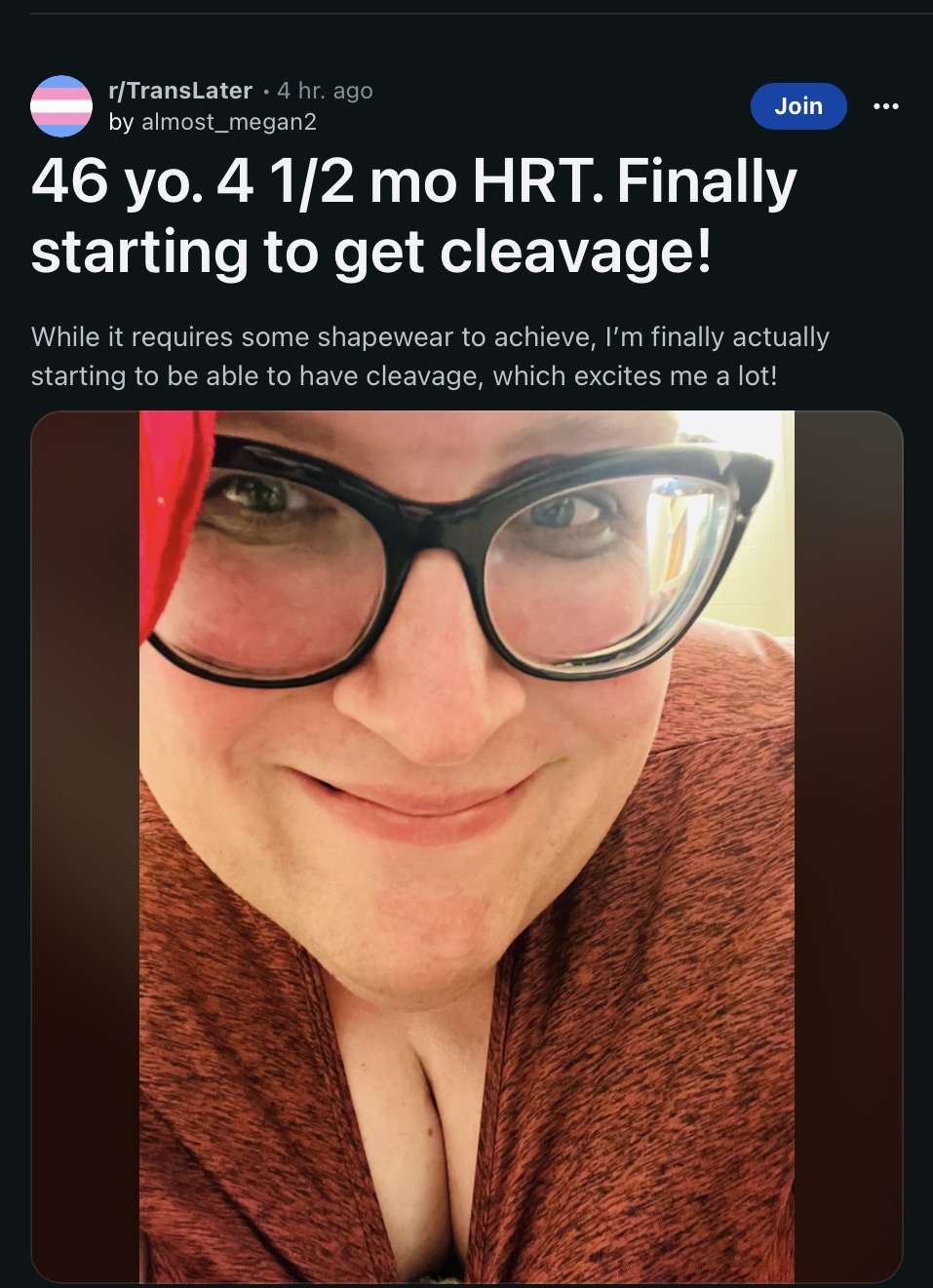Join the r/TransLater community
Image resolution: width=933 pixels, height=1288 pixels.
pyautogui.click(x=798, y=106)
